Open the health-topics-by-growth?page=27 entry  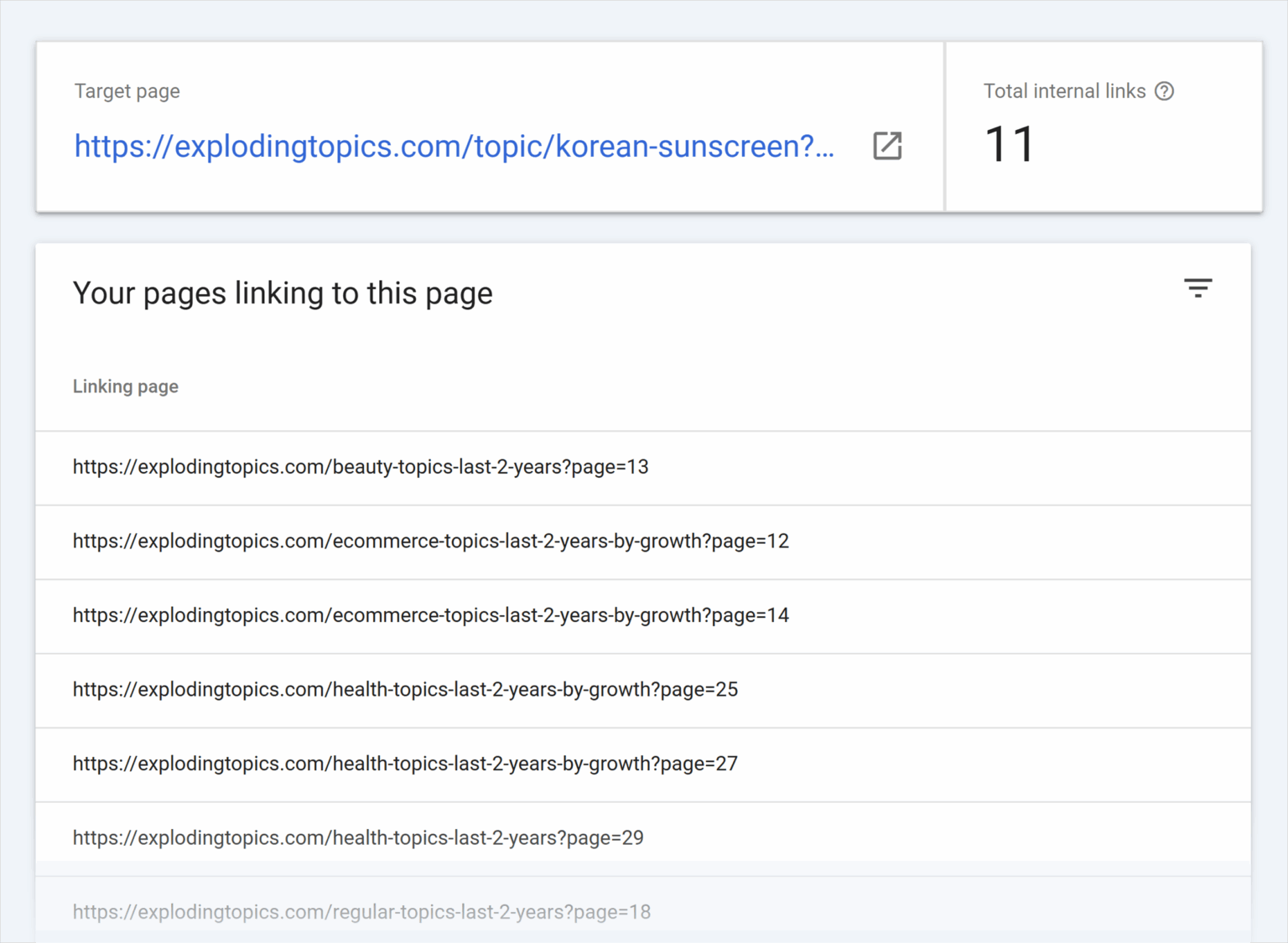click(405, 764)
